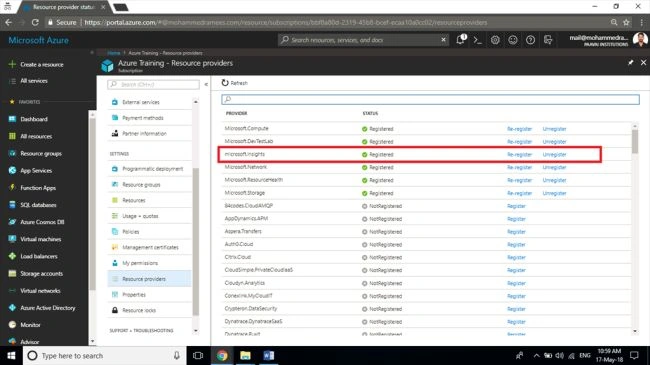Click the Microsoft.Network provider name
650x365 pixels.
(246, 167)
